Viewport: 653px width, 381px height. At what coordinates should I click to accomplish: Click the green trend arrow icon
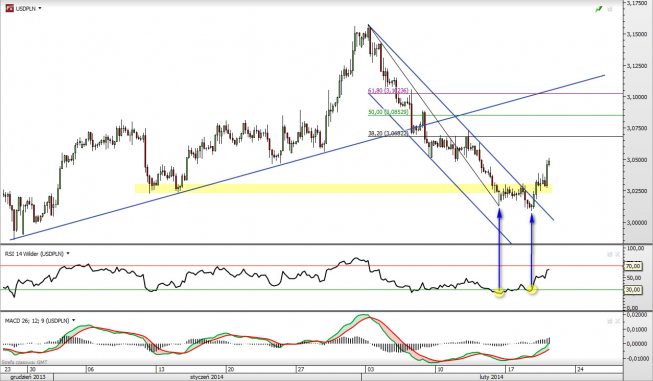pos(599,9)
